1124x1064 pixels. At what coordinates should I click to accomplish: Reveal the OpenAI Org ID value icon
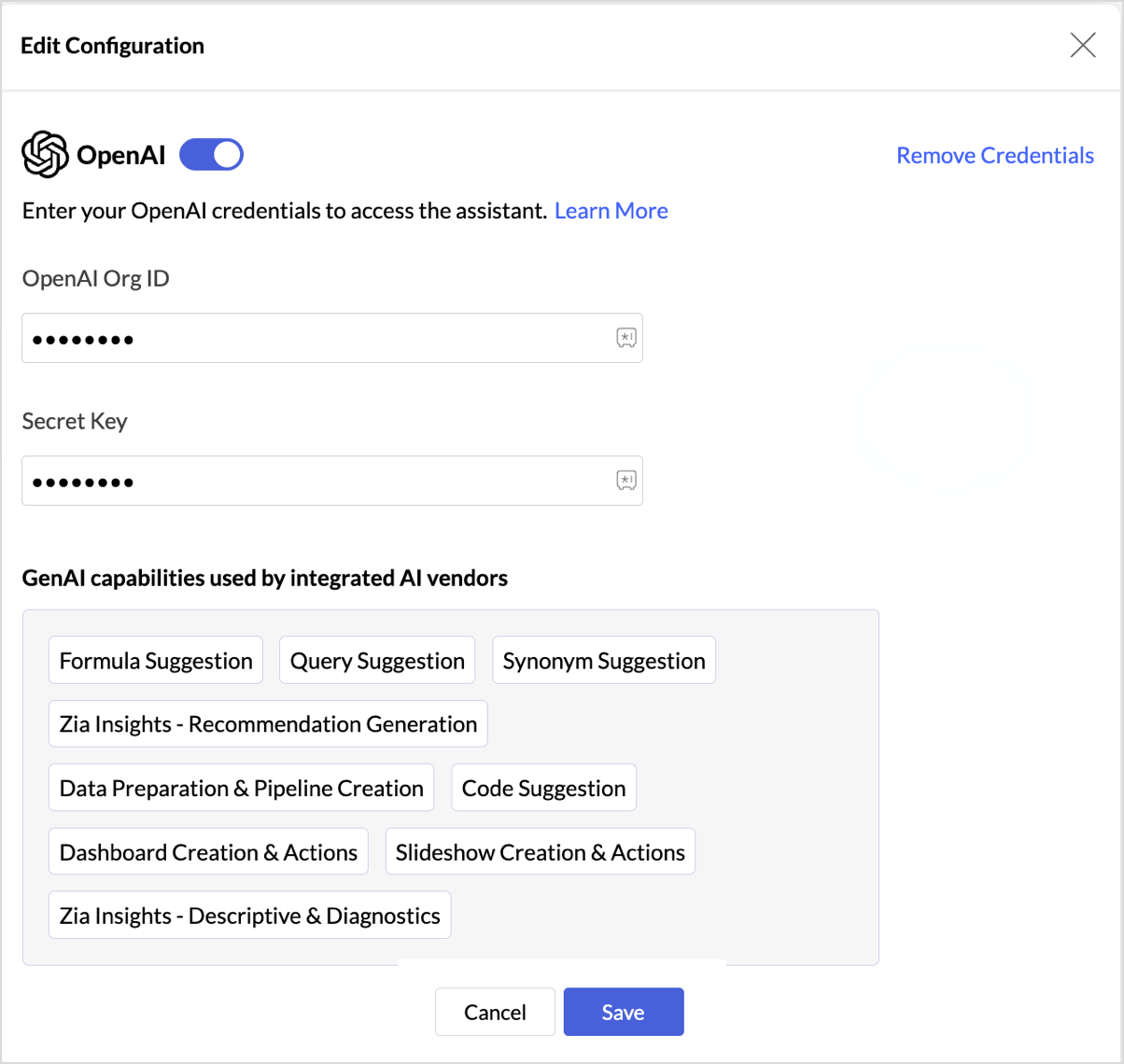(625, 338)
